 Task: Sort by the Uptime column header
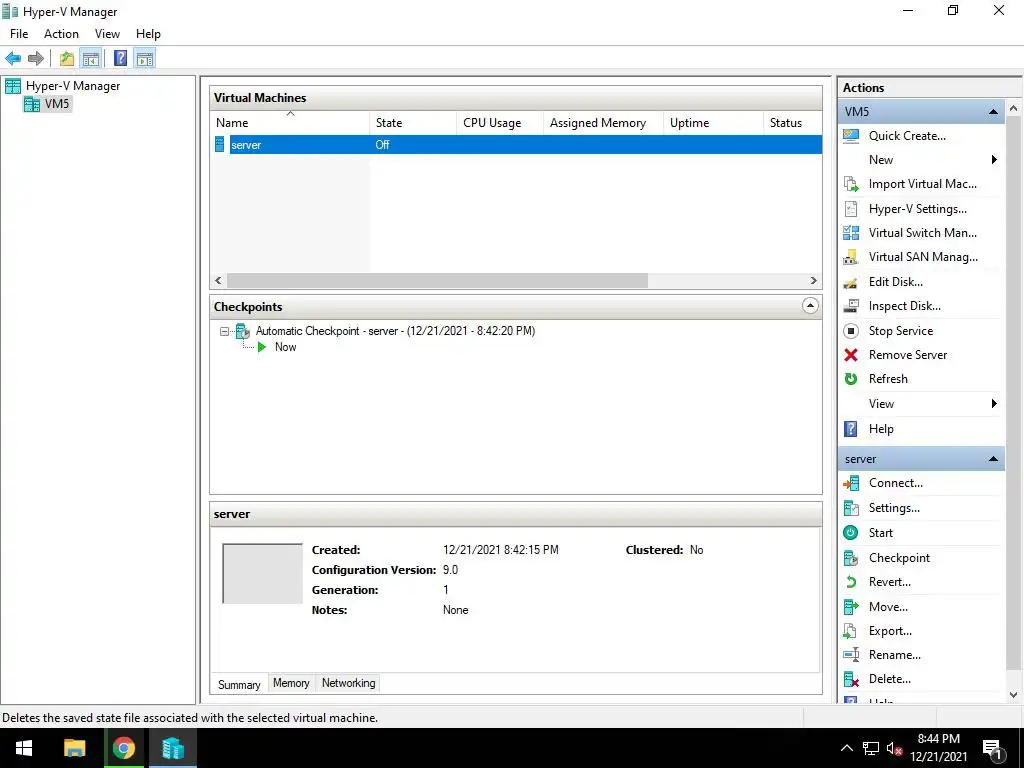[x=713, y=123]
